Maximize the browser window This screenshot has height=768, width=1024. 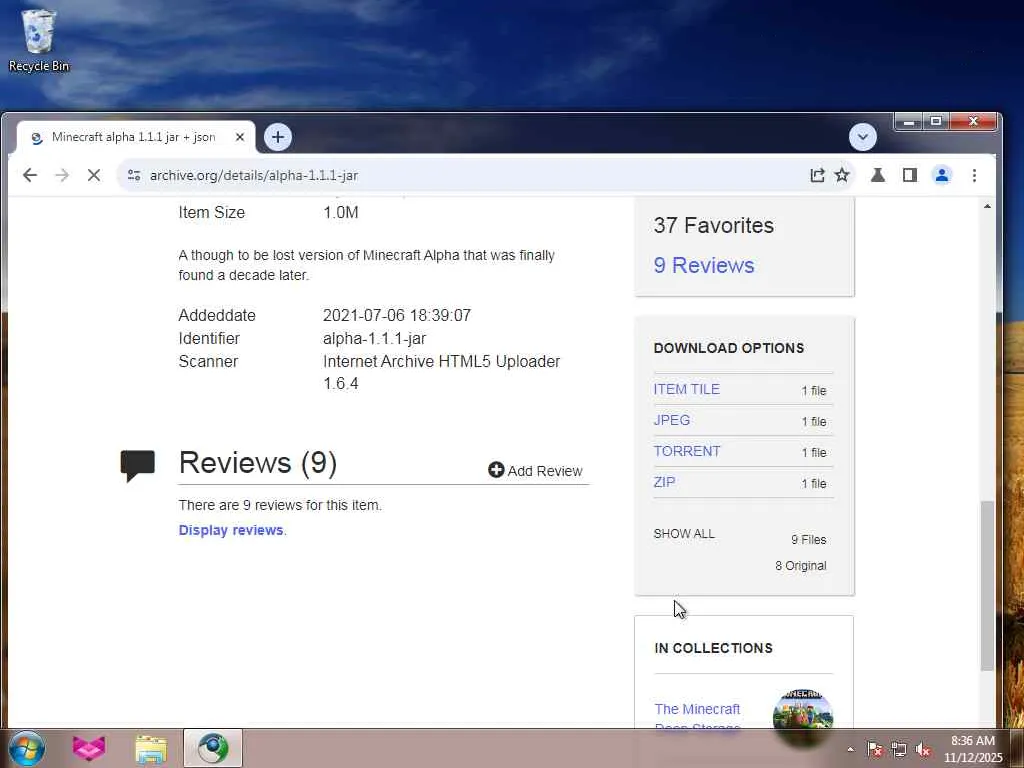[936, 121]
